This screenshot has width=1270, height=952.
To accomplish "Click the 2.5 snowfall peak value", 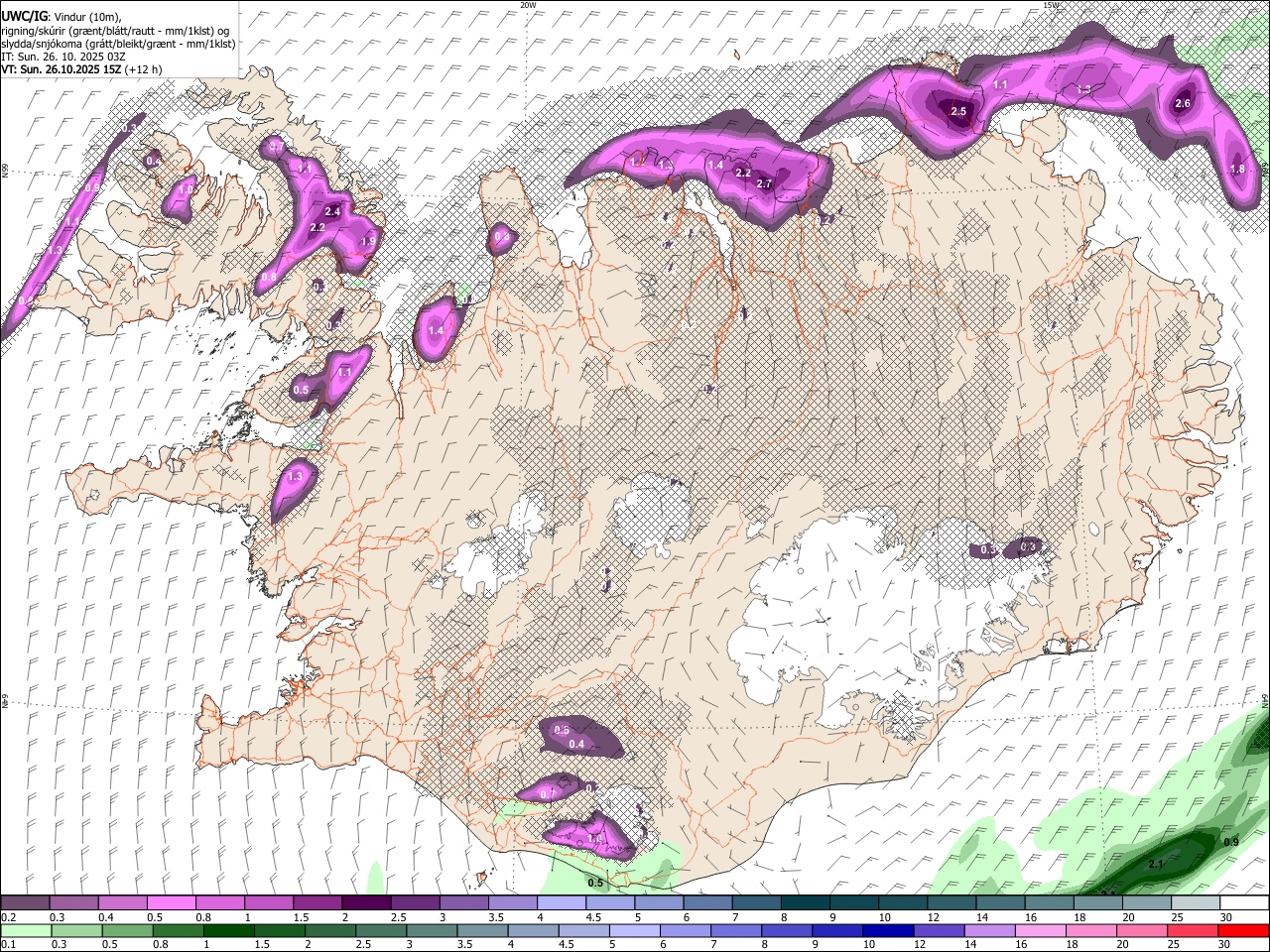I will (x=958, y=112).
